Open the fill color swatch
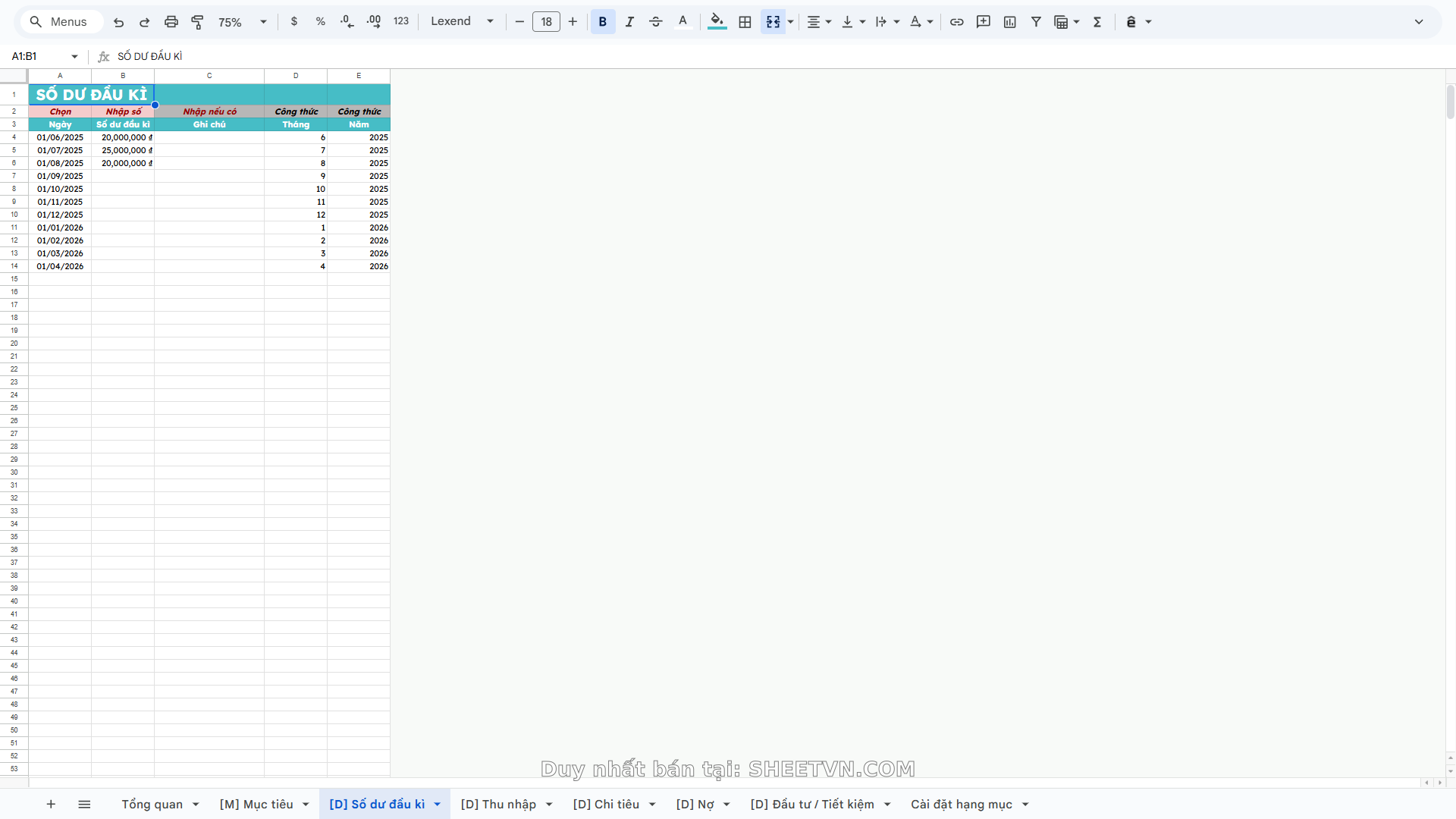The width and height of the screenshot is (1456, 819). click(x=717, y=21)
